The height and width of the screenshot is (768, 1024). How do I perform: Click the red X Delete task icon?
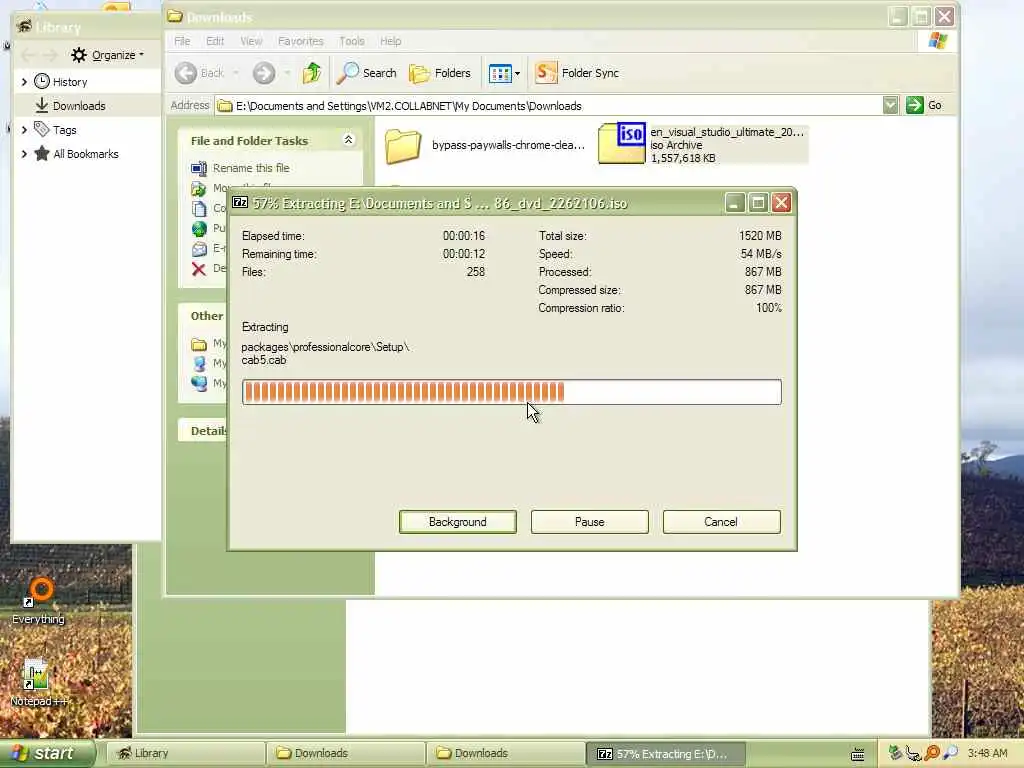[x=199, y=268]
